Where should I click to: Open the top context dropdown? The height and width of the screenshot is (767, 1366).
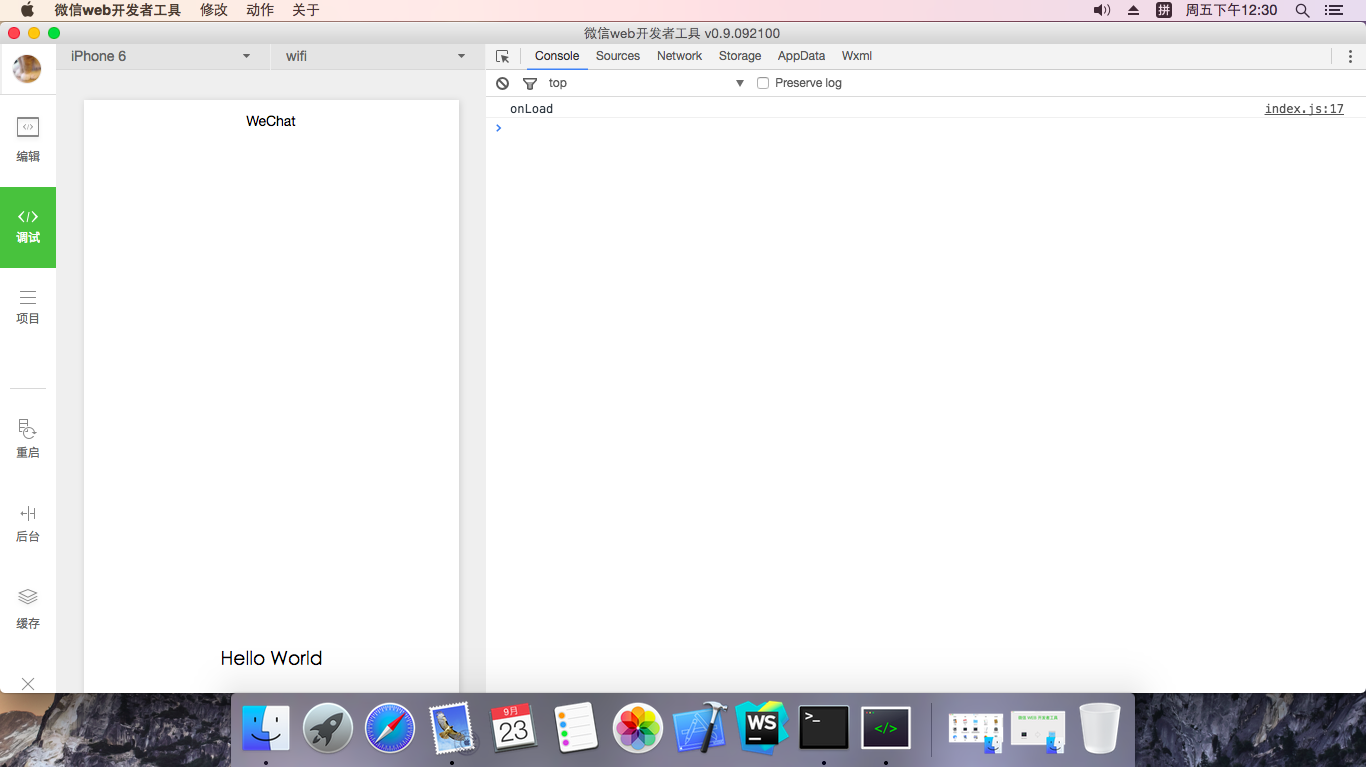point(646,83)
